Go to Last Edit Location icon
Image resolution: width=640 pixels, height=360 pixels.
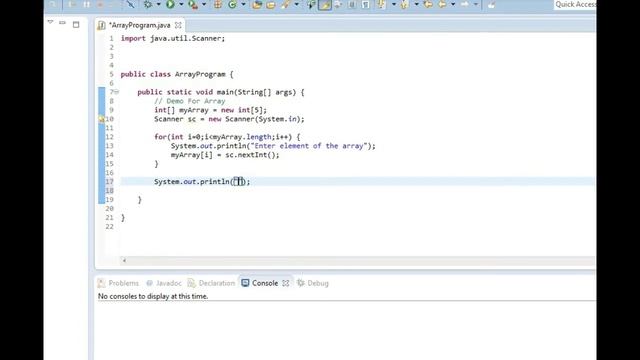click(x=428, y=4)
